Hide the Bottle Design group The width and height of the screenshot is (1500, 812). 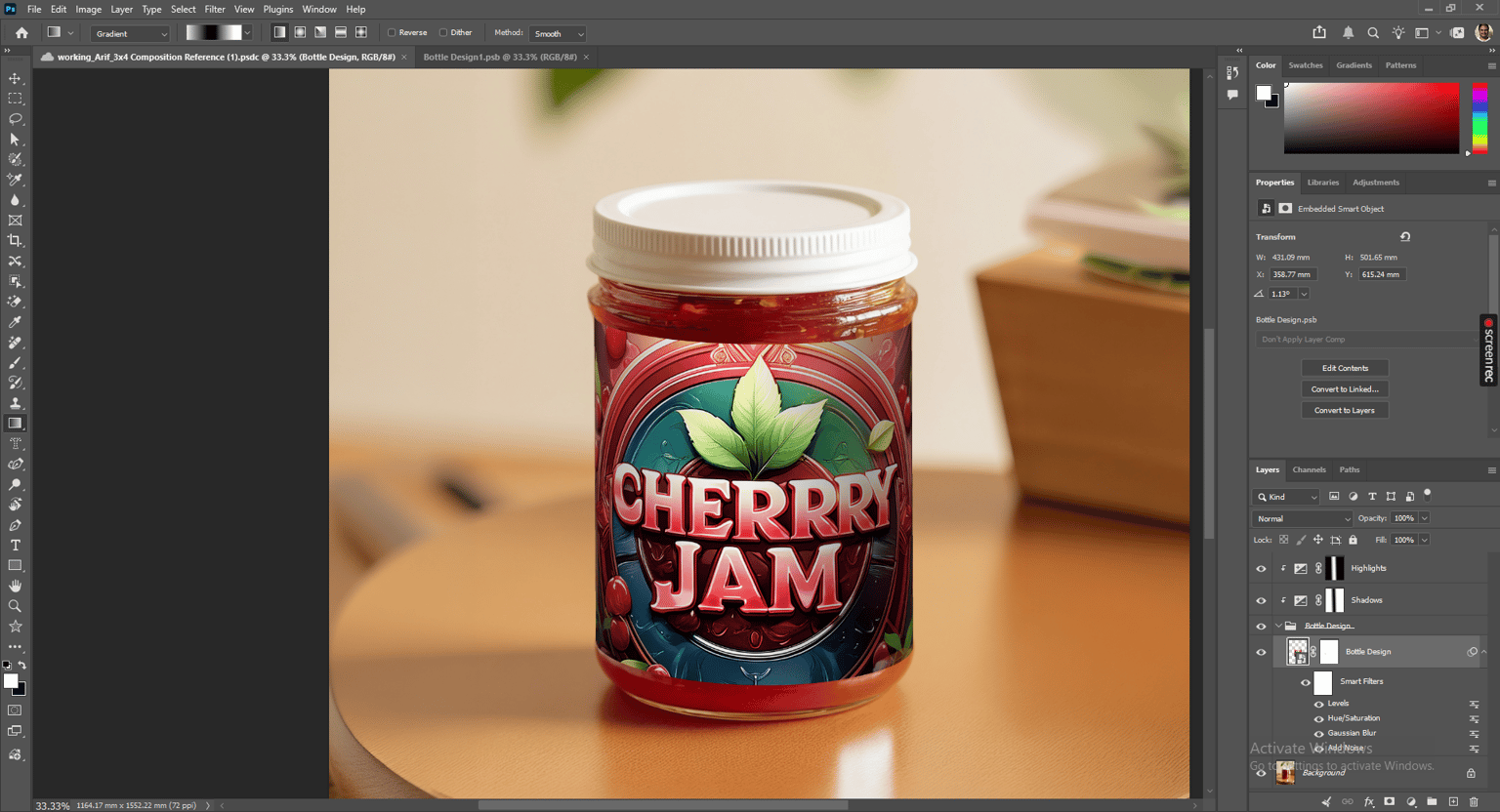click(1261, 626)
